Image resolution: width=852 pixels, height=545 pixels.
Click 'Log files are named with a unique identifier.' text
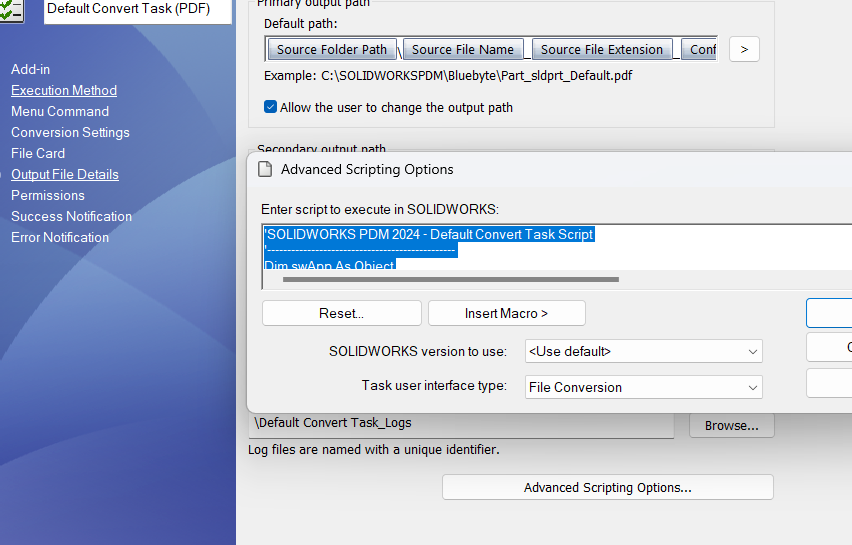pyautogui.click(x=374, y=450)
